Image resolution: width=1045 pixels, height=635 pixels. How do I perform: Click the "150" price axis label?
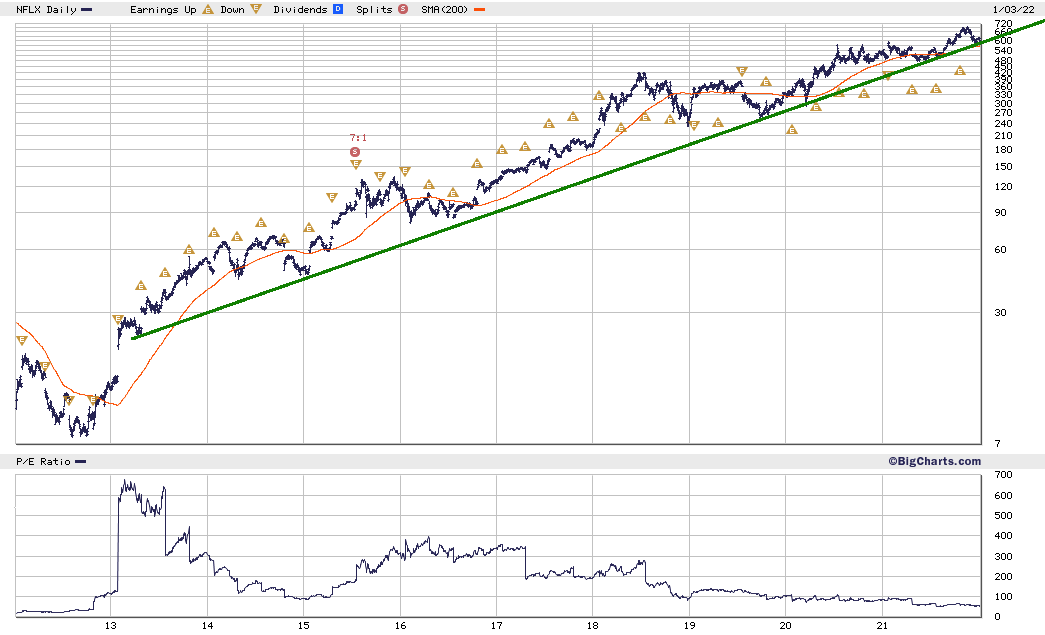point(1003,167)
